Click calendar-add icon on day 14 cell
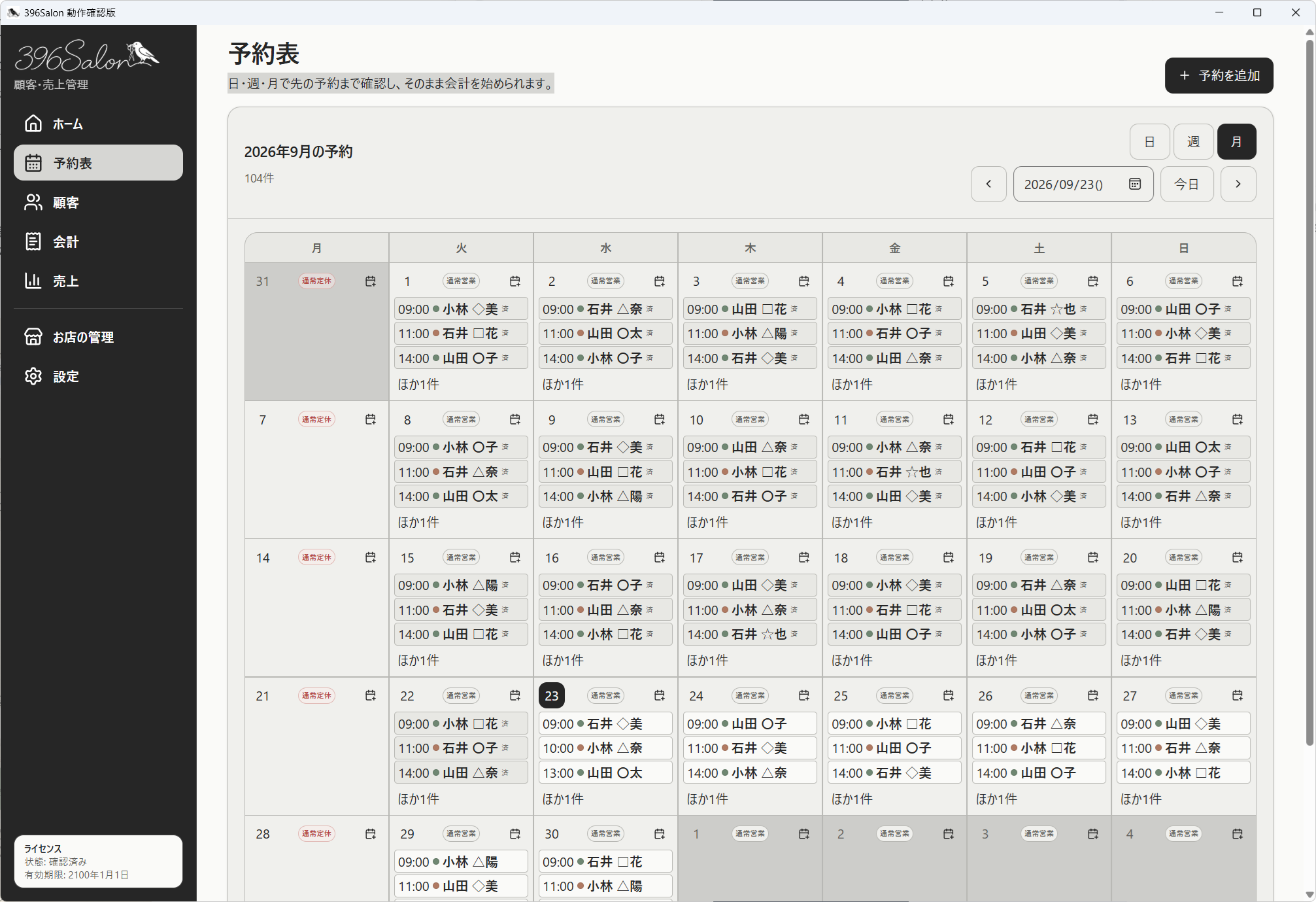1316x902 pixels. tap(371, 557)
